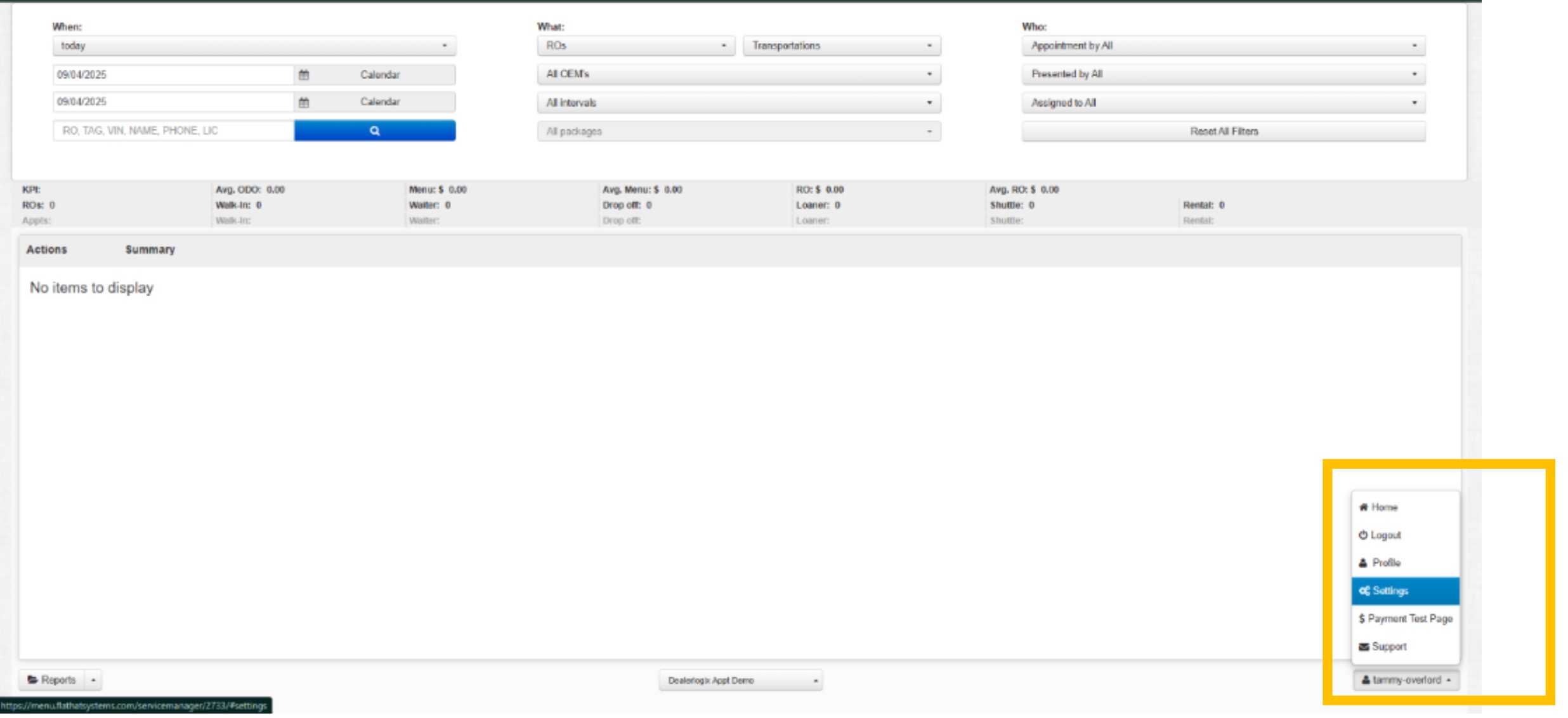Screen dimensions: 1568x718
Task: Open the Dealerlogix Appt Demo selector
Action: [x=740, y=681]
